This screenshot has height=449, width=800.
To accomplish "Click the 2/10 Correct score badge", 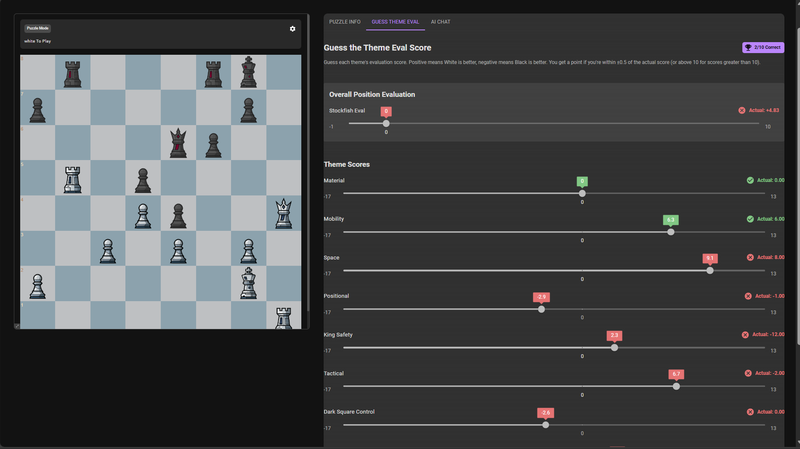I will tap(763, 47).
